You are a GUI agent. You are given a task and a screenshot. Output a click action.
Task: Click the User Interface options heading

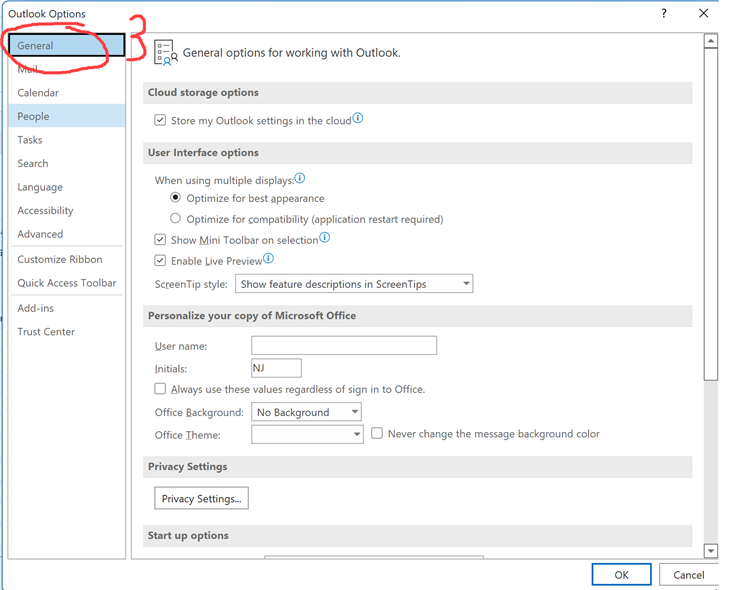click(x=203, y=153)
